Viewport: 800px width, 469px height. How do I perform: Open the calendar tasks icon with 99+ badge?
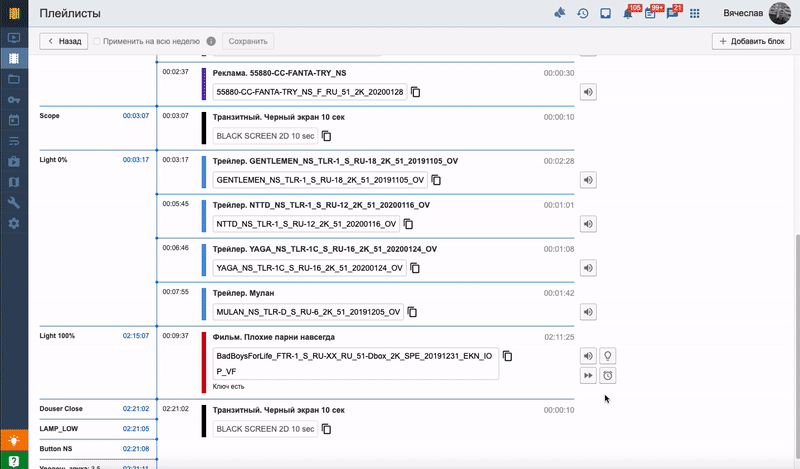[x=651, y=13]
